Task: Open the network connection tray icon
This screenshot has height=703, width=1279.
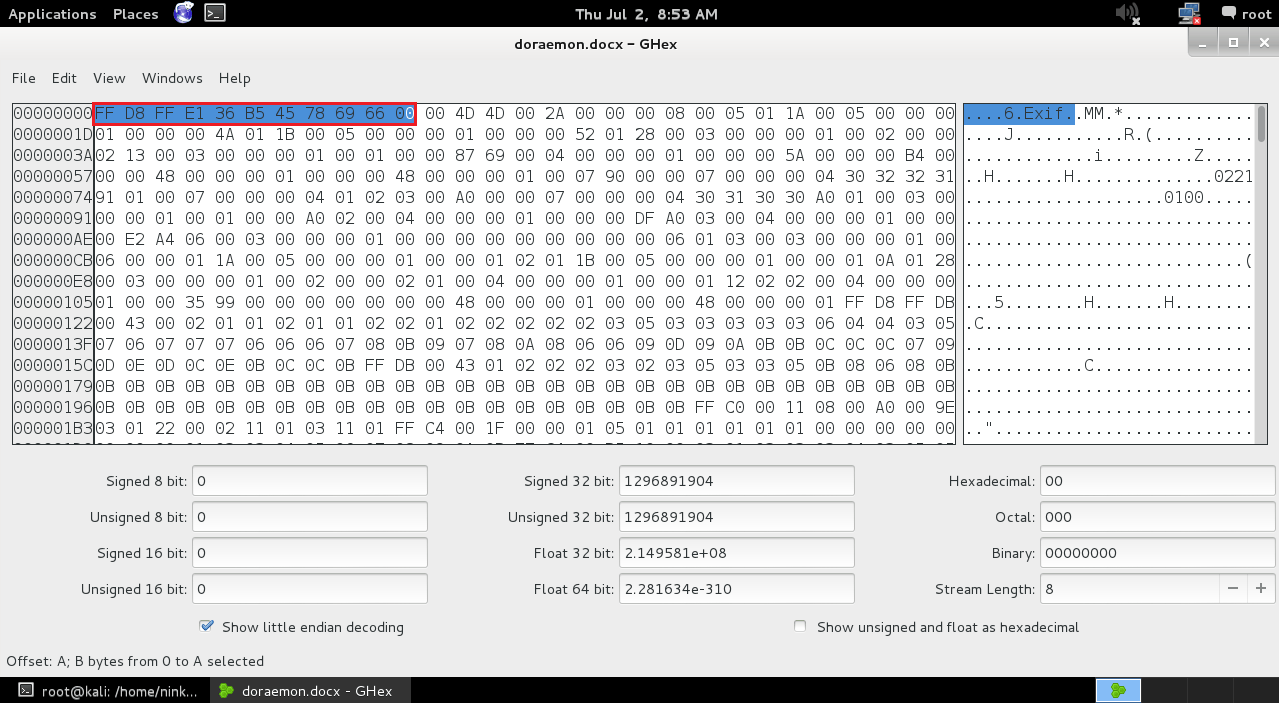Action: [1189, 13]
